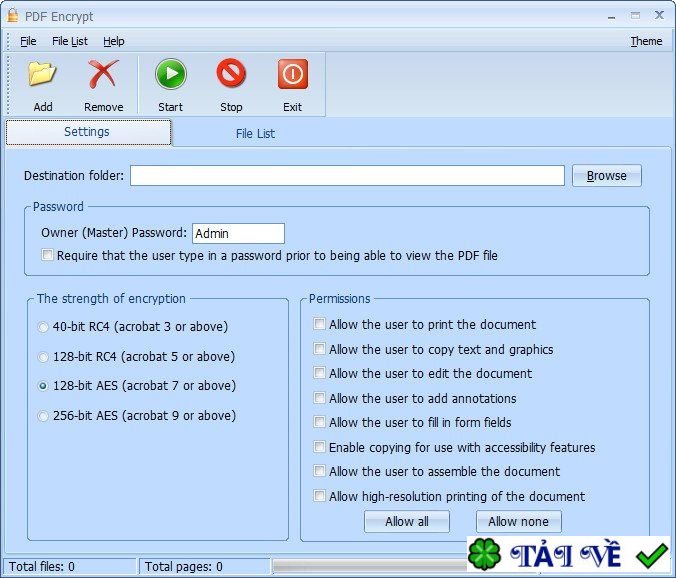Click the Allow all button

tap(407, 522)
